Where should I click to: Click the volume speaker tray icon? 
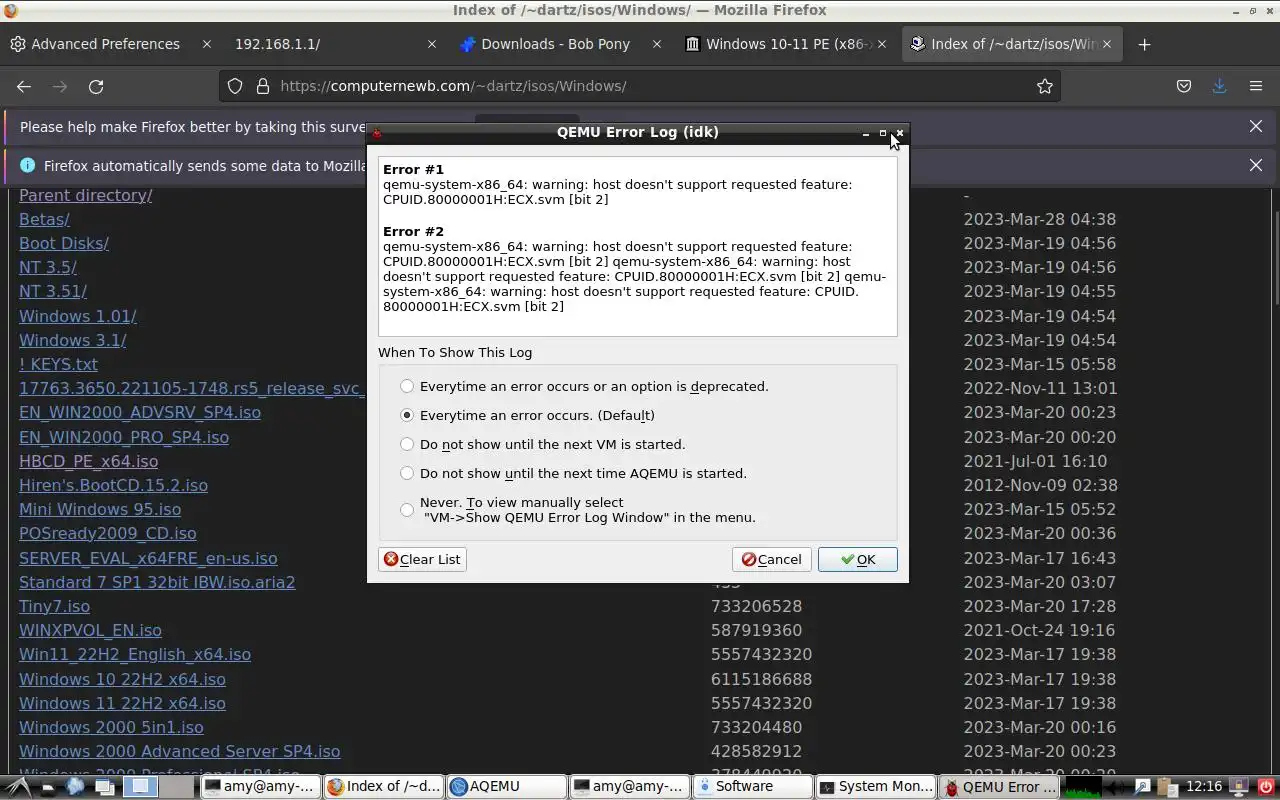coord(1113,787)
